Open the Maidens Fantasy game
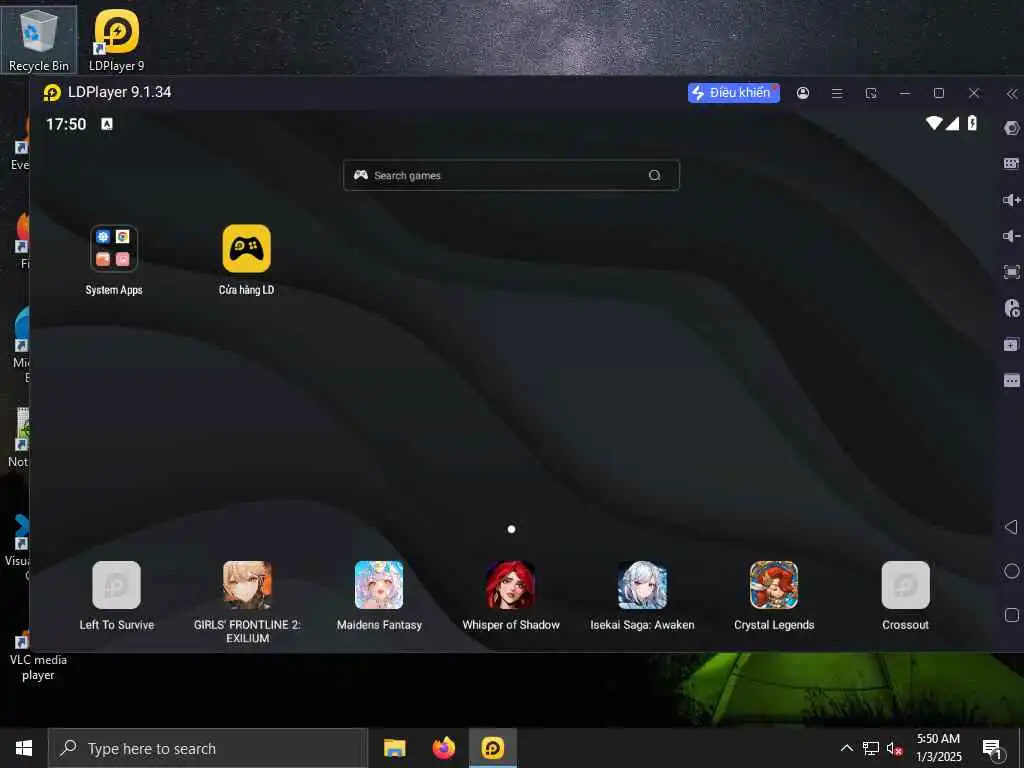The width and height of the screenshot is (1024, 768). tap(379, 596)
